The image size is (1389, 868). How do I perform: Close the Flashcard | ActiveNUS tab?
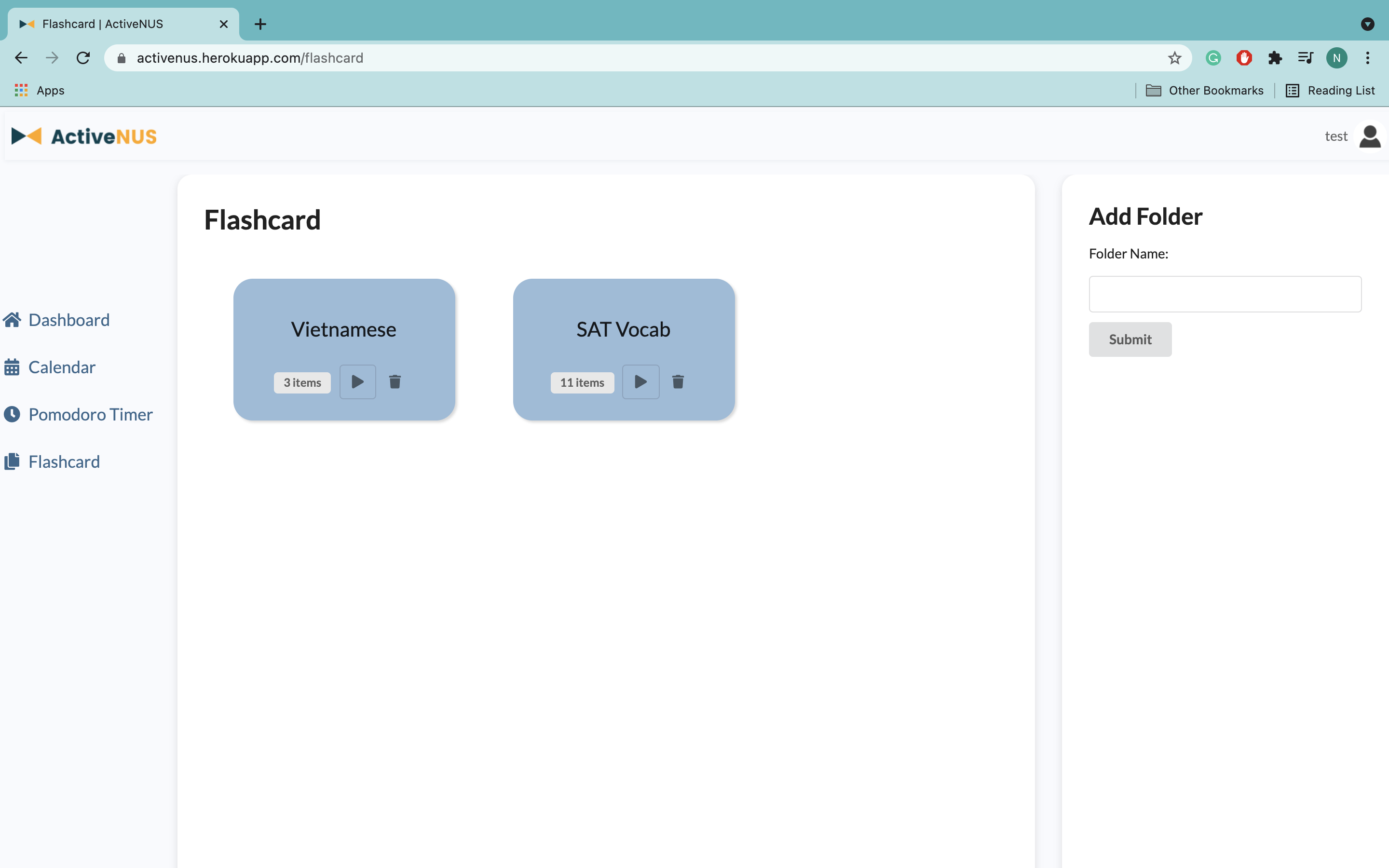pos(224,24)
